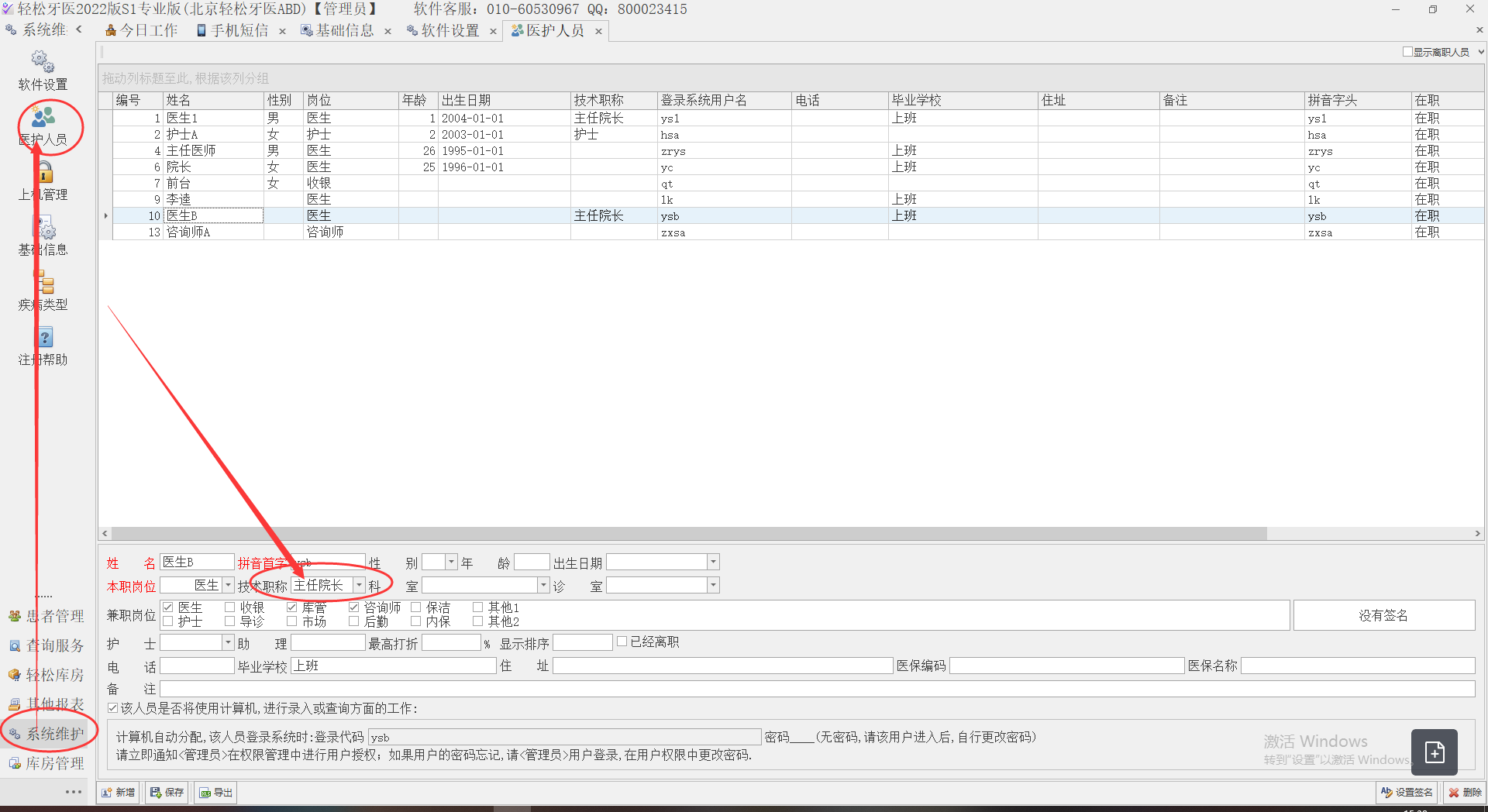This screenshot has width=1488, height=812.
Task: Open sidebar overflow dots menu
Action: pyautogui.click(x=74, y=792)
